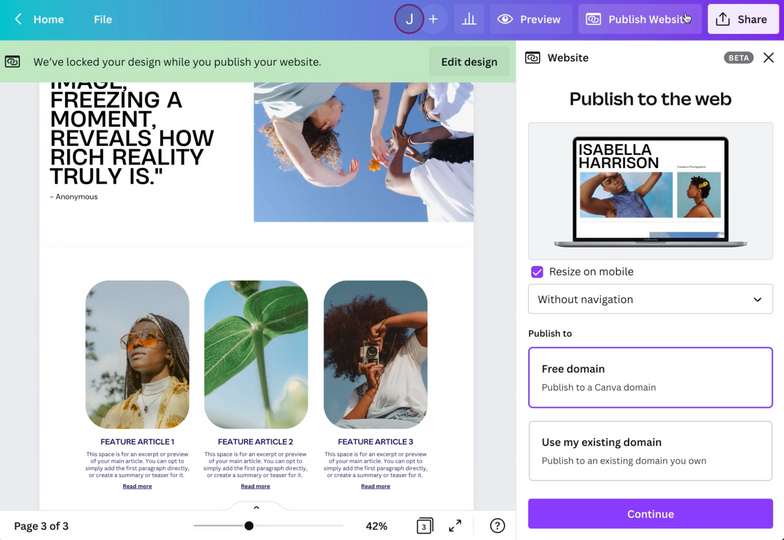Image resolution: width=784 pixels, height=540 pixels.
Task: Click the Edit design button
Action: pyautogui.click(x=469, y=62)
